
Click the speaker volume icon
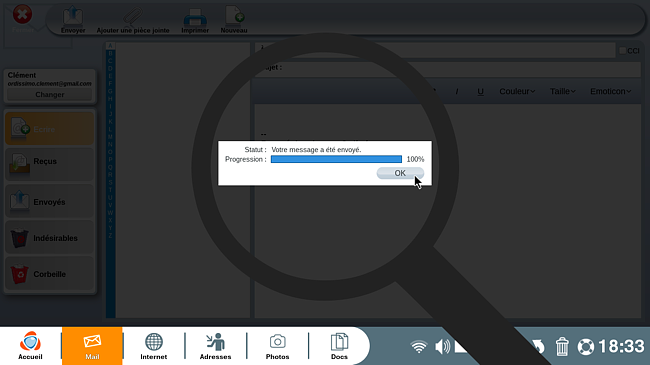click(442, 346)
